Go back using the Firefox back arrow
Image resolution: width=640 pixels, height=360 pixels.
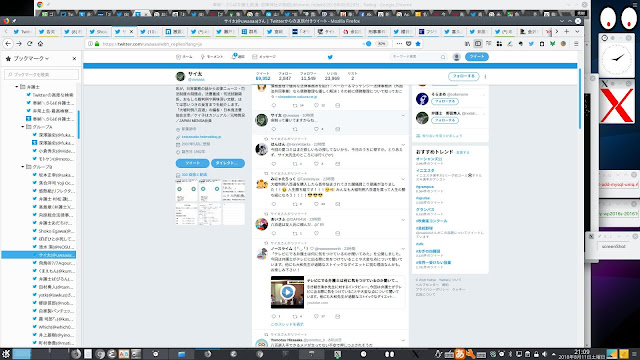pyautogui.click(x=8, y=44)
